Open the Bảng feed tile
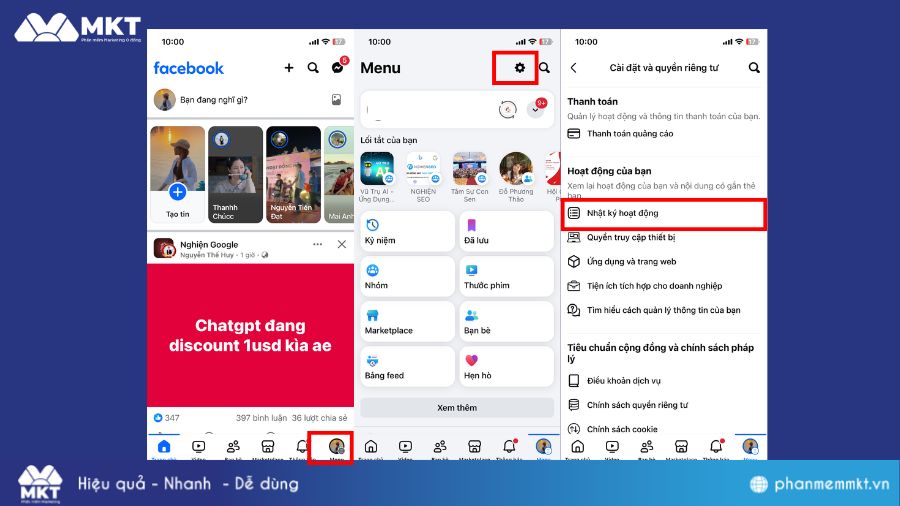This screenshot has height=506, width=900. point(408,366)
